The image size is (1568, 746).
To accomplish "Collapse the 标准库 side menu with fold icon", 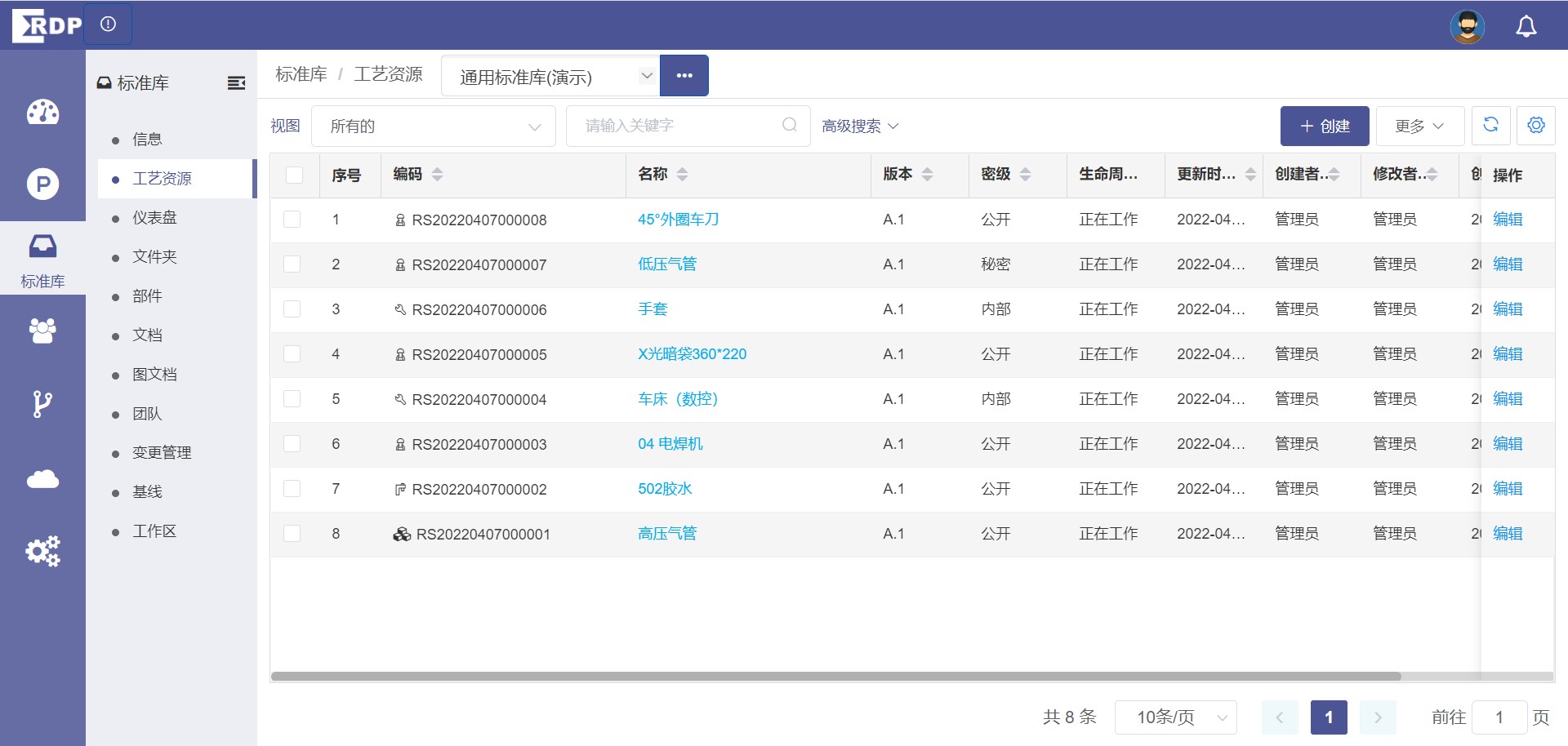I will (236, 82).
